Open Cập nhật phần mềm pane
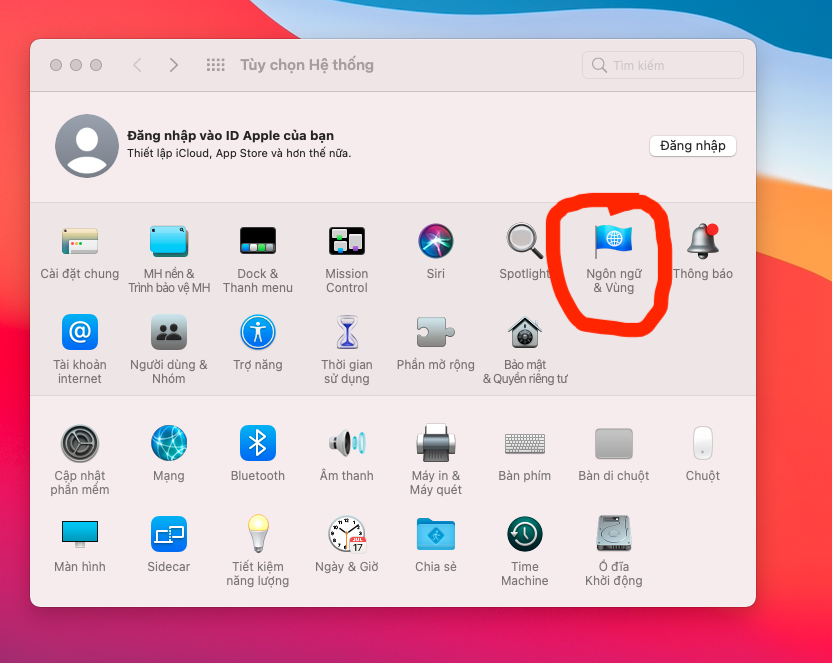 coord(80,443)
